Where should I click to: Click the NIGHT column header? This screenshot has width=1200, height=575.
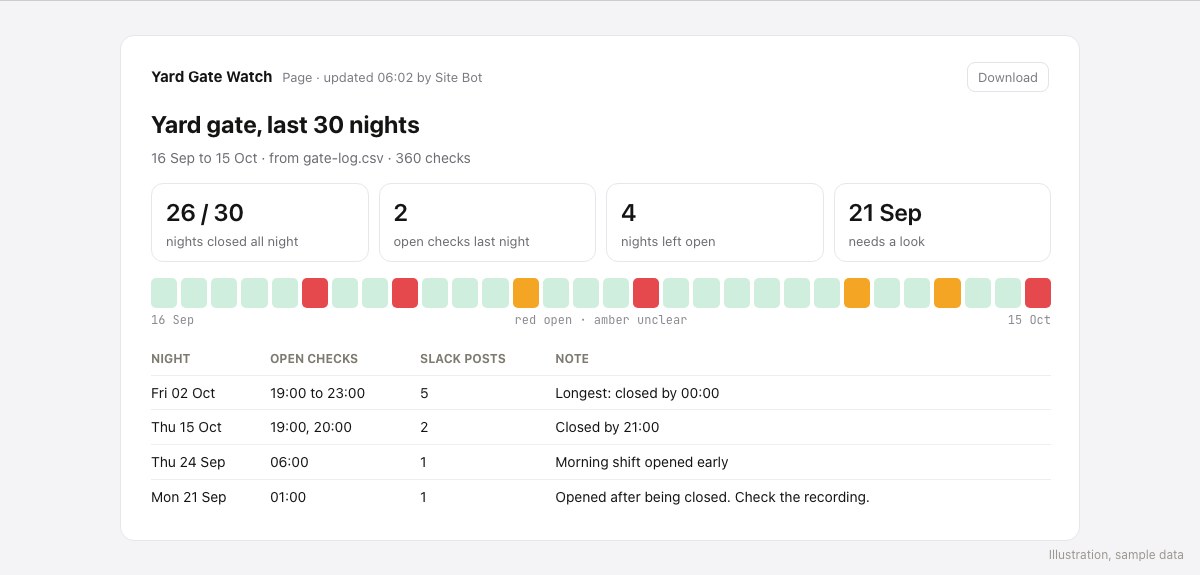tap(171, 358)
